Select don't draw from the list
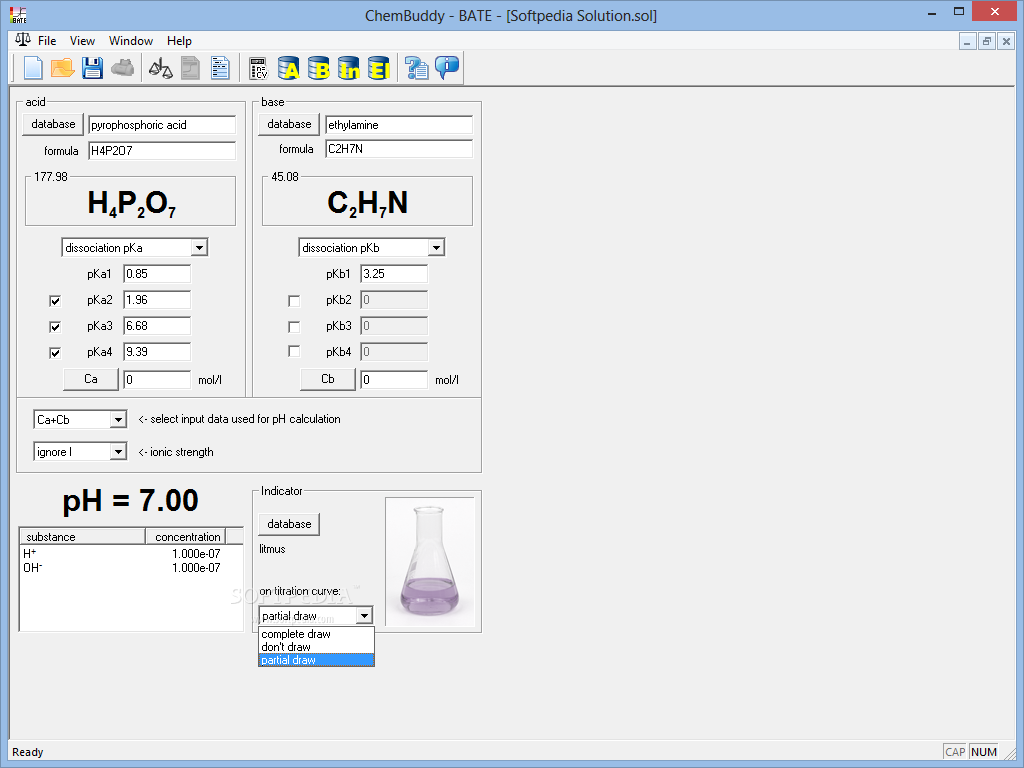This screenshot has height=768, width=1024. [316, 647]
